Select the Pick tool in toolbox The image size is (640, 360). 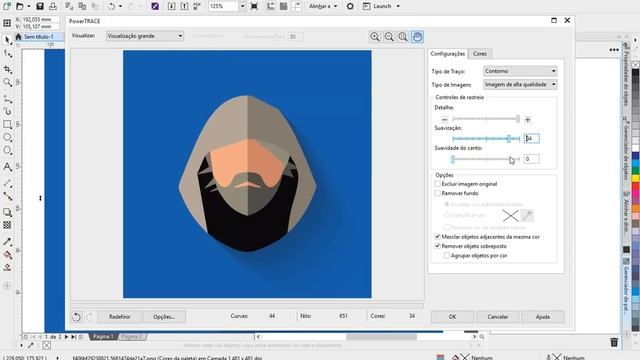pos(7,40)
